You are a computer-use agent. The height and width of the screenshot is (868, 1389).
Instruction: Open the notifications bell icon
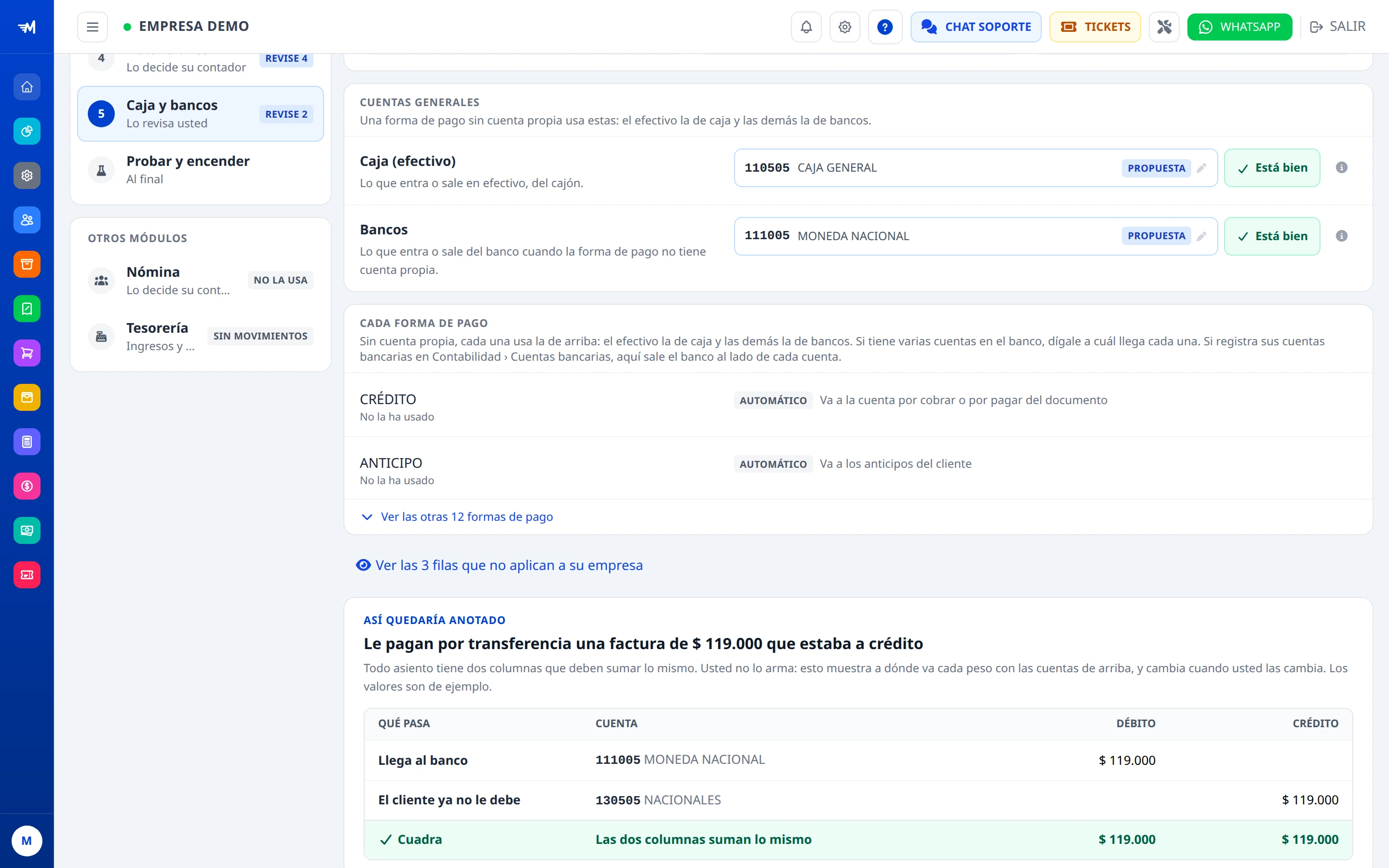[806, 27]
